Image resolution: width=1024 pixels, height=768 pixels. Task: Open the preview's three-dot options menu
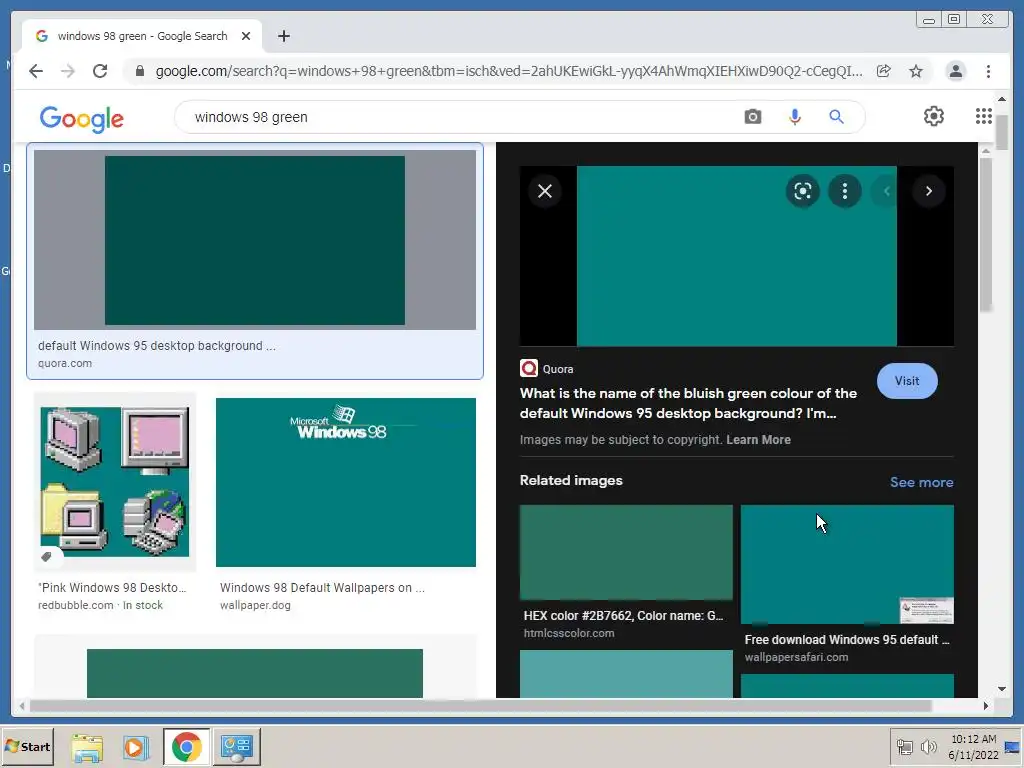(845, 191)
